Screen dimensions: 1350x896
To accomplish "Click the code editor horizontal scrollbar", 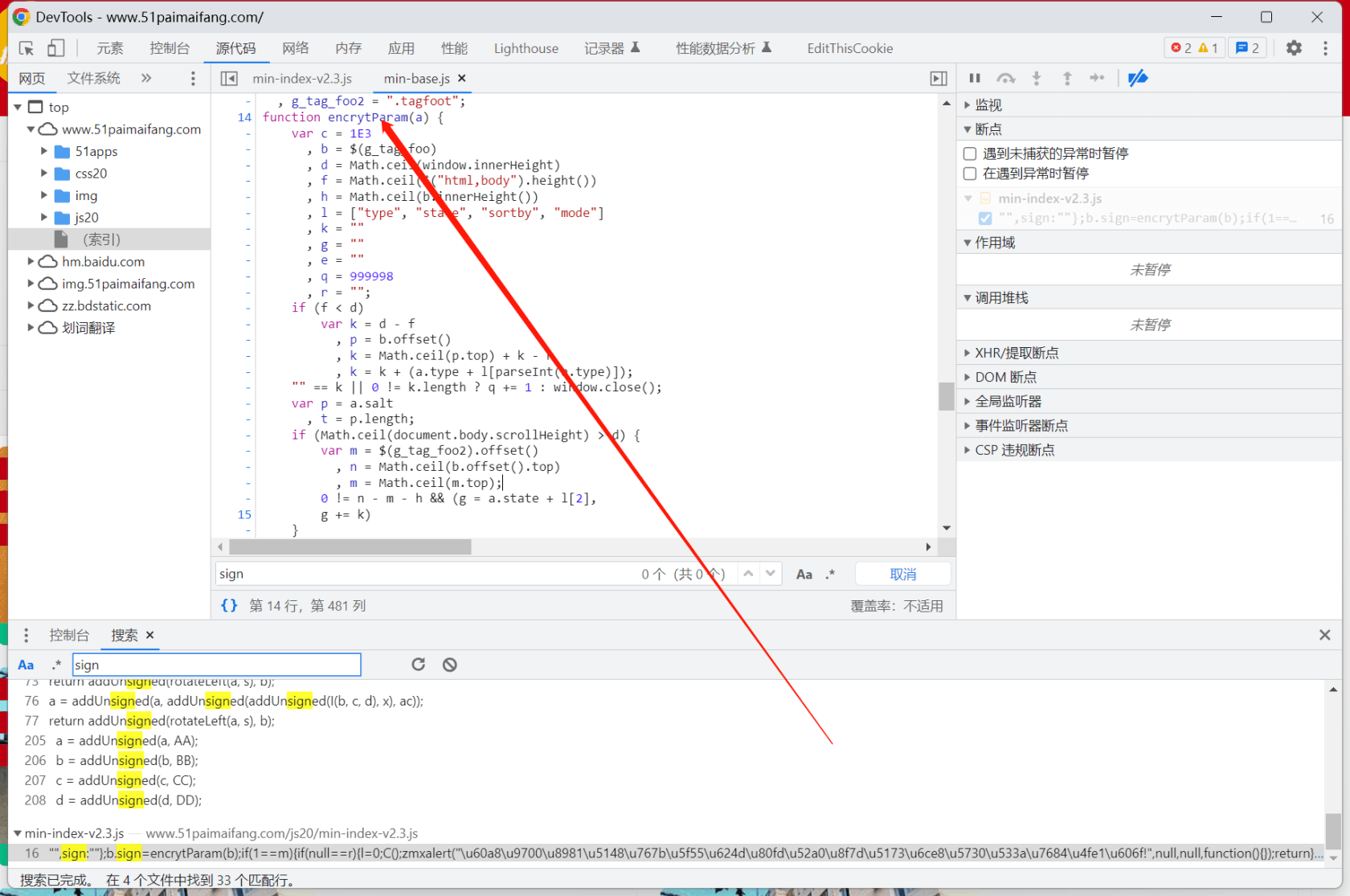I will coord(351,546).
